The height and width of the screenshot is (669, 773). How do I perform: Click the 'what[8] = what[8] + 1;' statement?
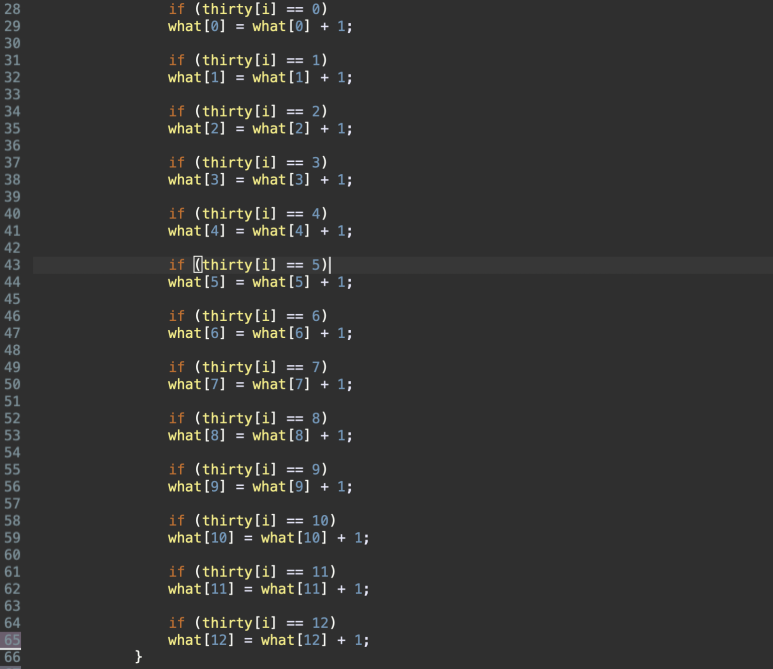[x=260, y=436]
